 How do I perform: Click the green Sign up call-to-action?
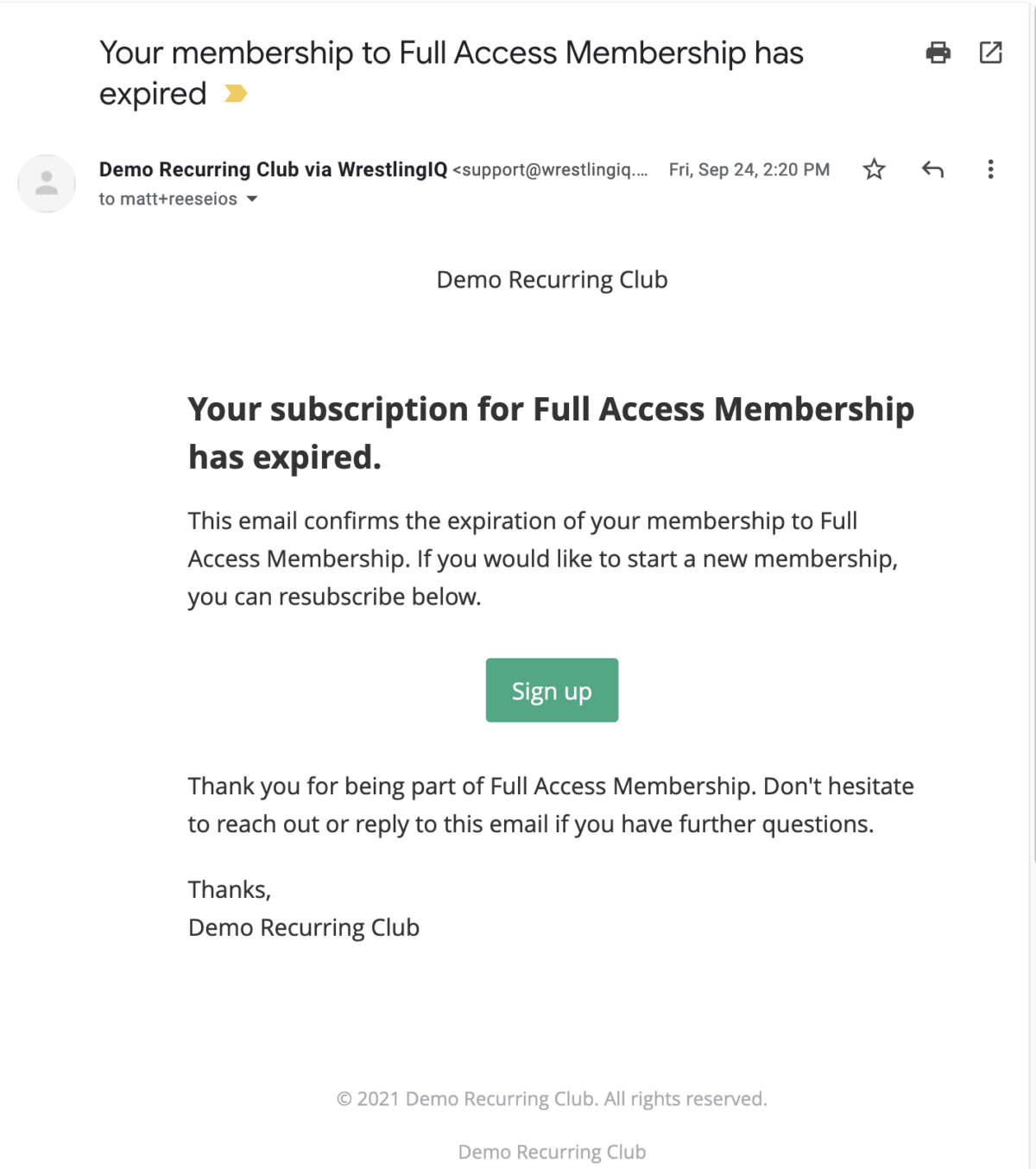coord(552,690)
